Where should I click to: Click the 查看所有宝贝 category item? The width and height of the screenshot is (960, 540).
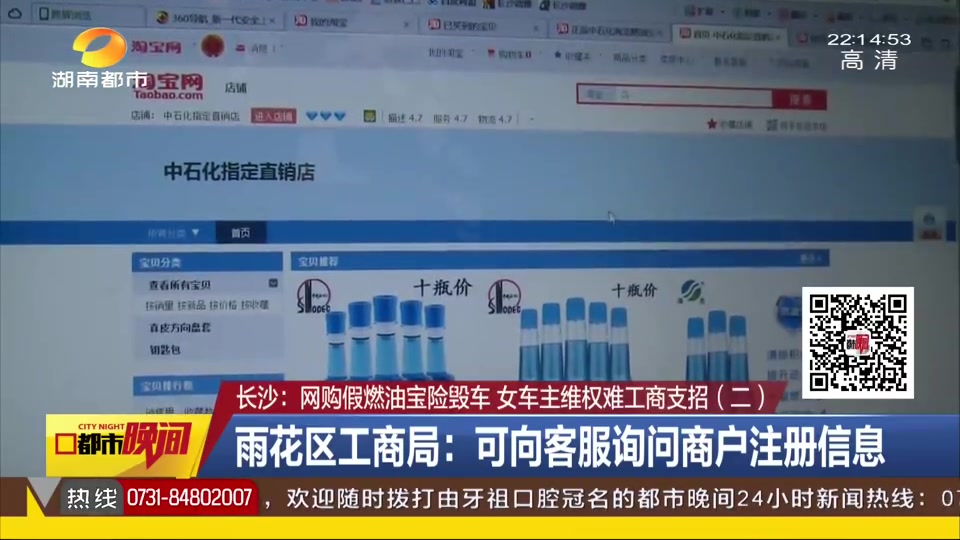click(179, 285)
